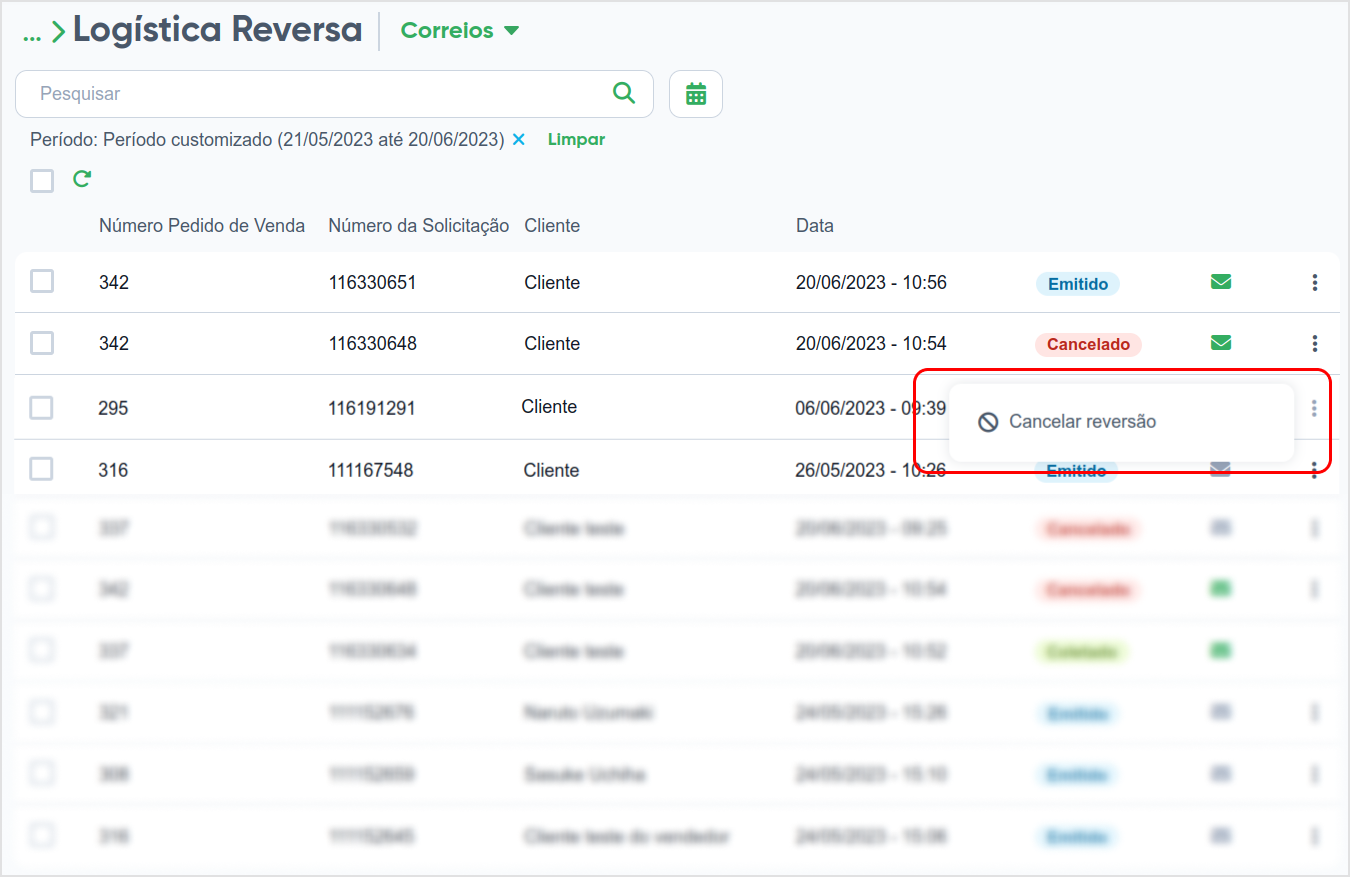Click the green magnifier search icon

624,93
